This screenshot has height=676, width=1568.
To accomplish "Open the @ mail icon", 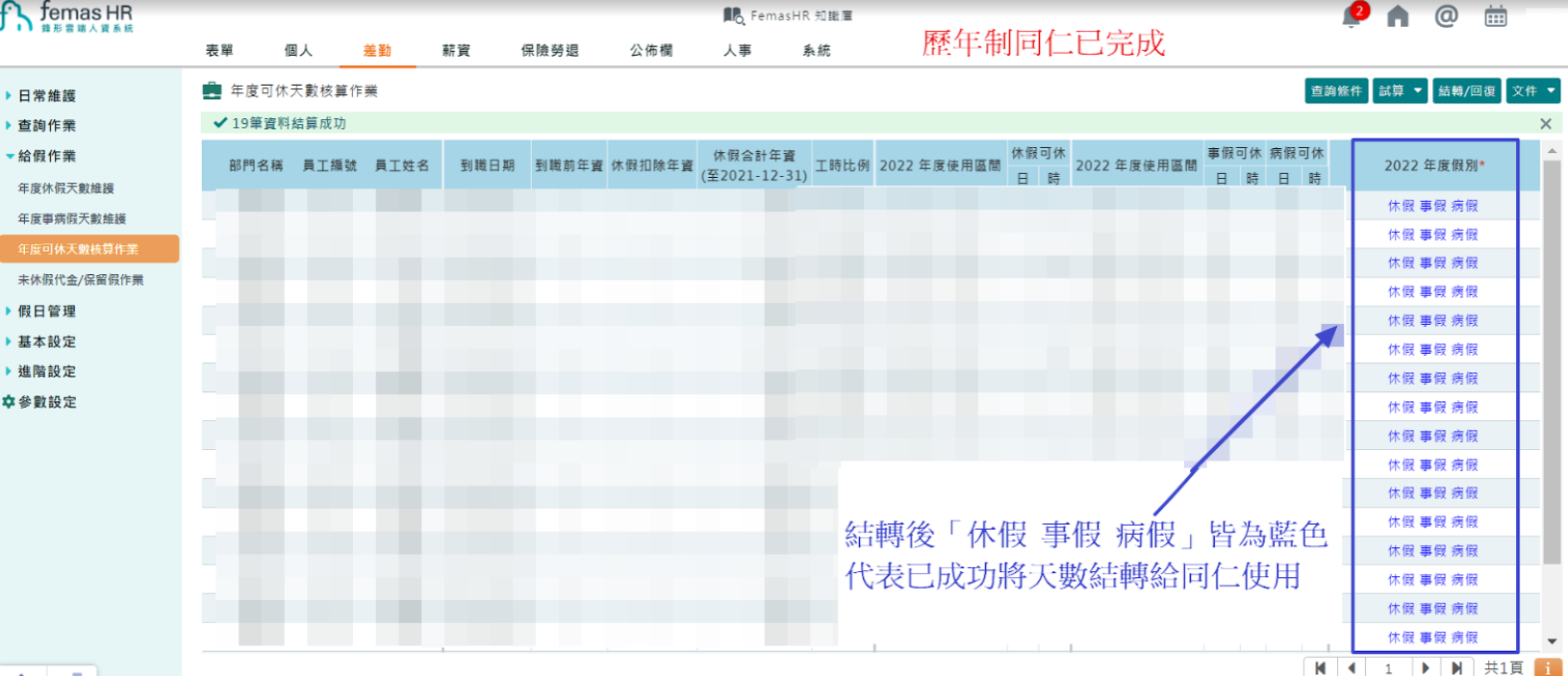I will pyautogui.click(x=1446, y=16).
